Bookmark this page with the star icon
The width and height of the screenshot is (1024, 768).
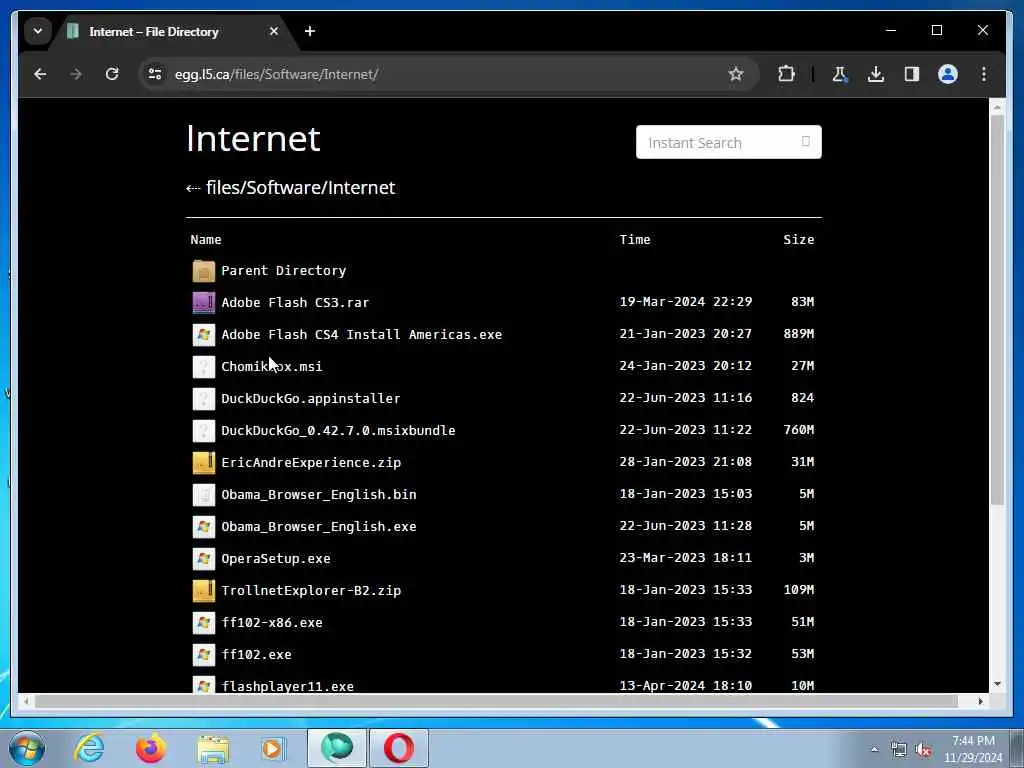pos(736,74)
